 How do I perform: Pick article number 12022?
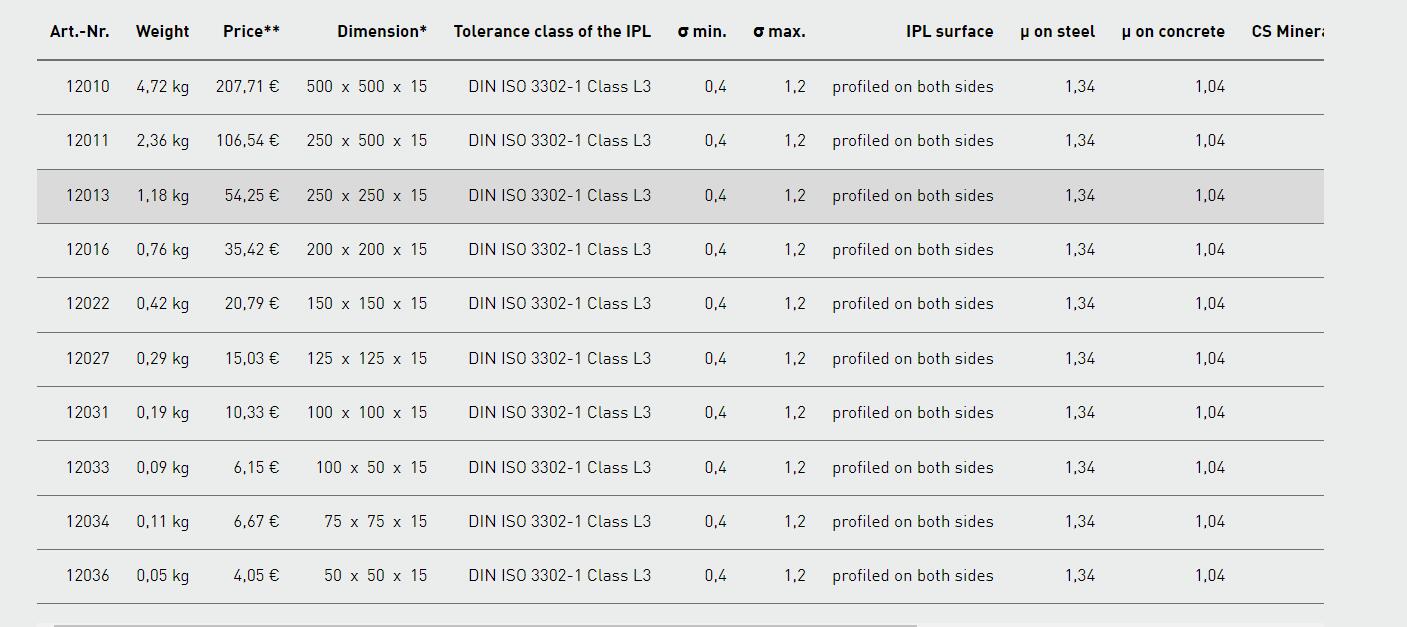(680, 304)
